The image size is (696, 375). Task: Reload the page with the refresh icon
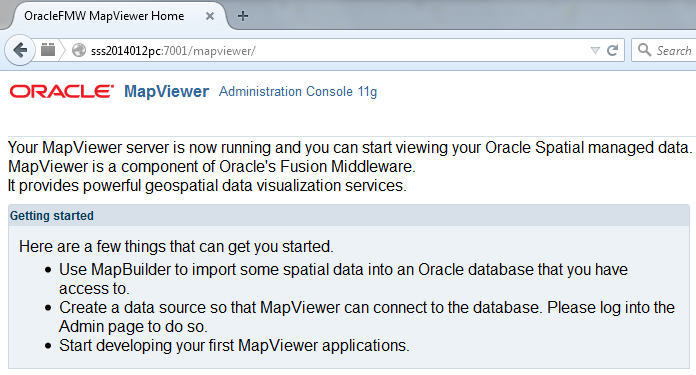[x=613, y=50]
